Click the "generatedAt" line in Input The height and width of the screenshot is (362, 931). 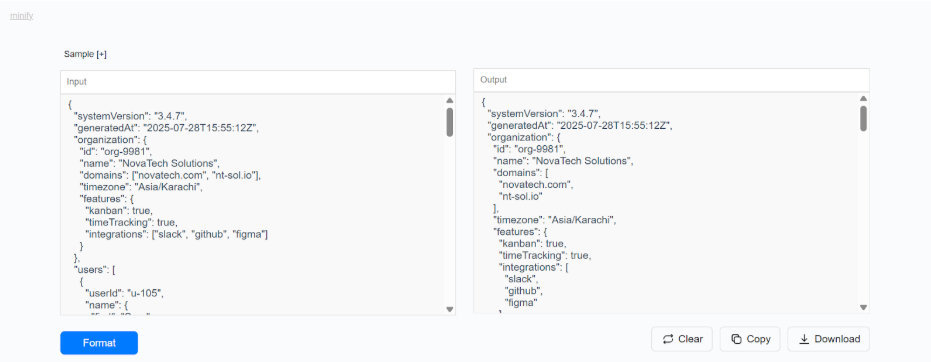point(166,128)
